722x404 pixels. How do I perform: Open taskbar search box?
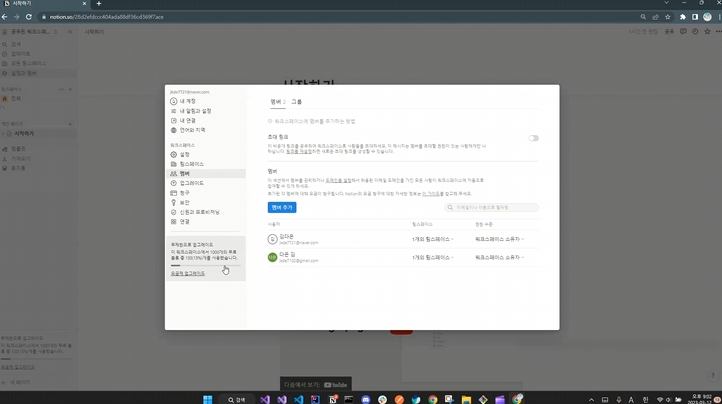tap(237, 399)
